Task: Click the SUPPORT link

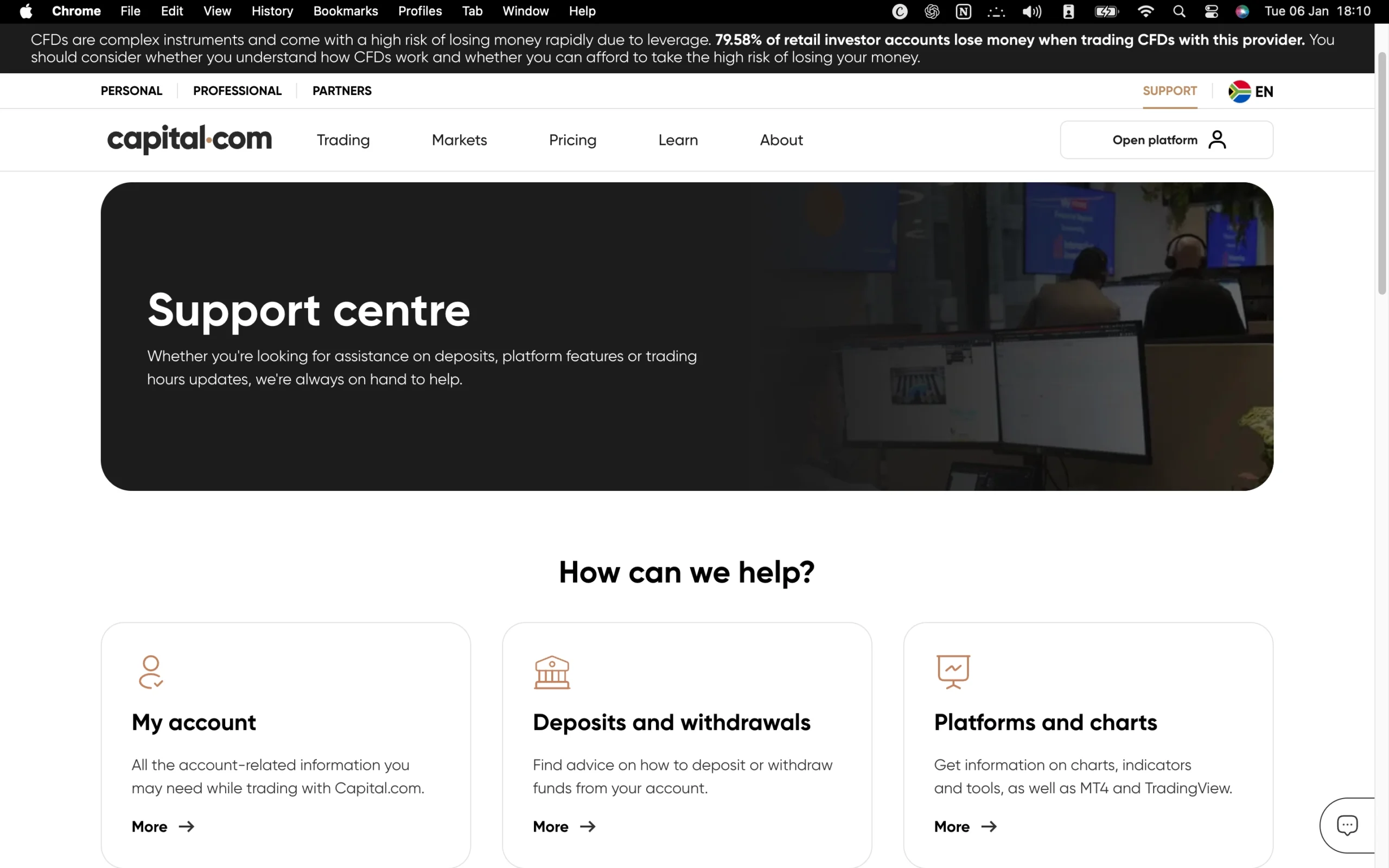Action: click(x=1170, y=91)
